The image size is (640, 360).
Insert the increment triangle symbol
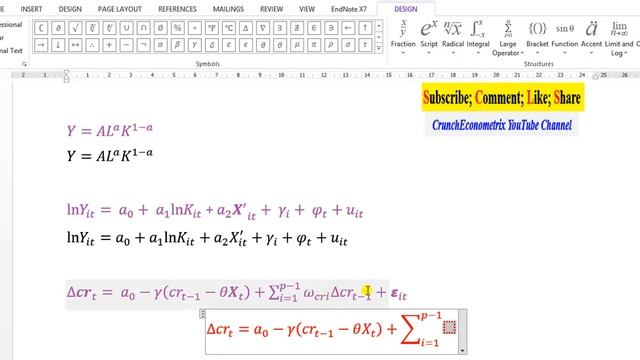point(246,28)
